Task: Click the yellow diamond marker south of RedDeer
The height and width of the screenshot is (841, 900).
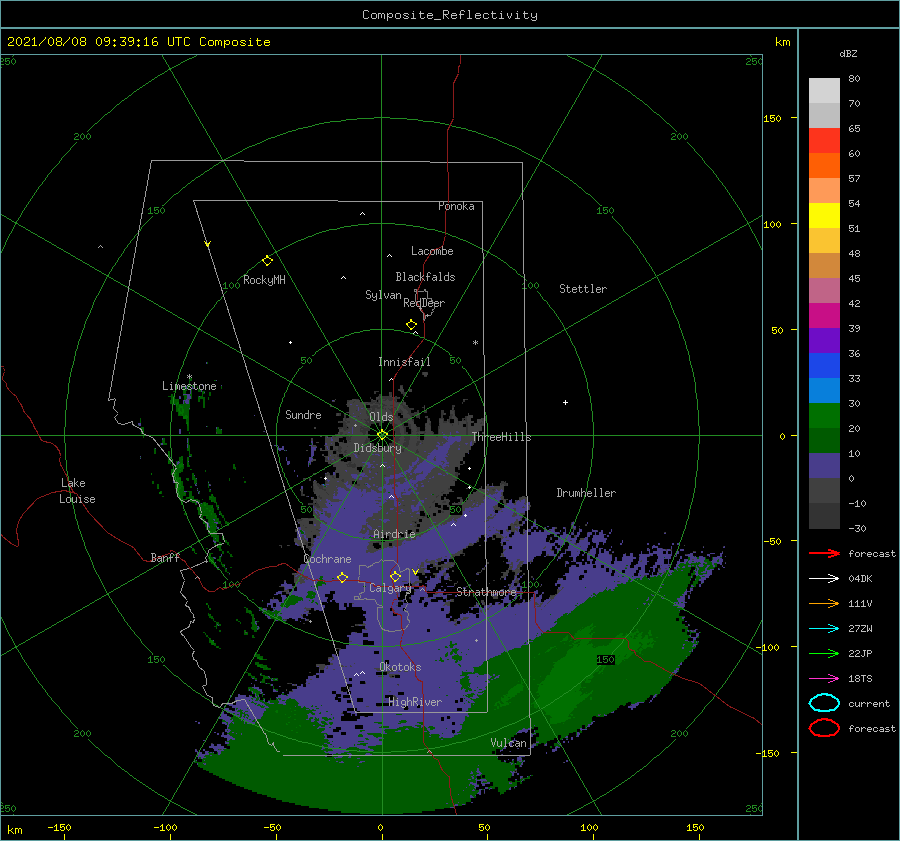Action: tap(412, 324)
